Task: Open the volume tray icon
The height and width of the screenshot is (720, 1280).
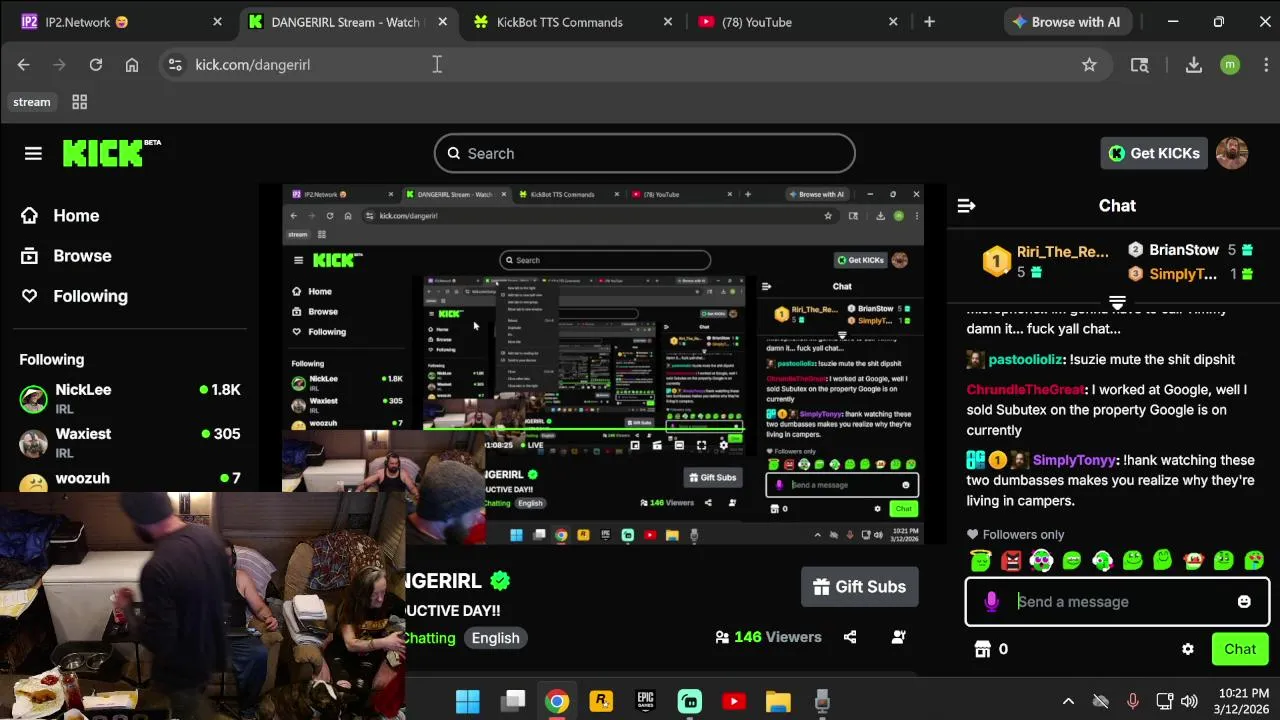Action: click(x=1189, y=702)
